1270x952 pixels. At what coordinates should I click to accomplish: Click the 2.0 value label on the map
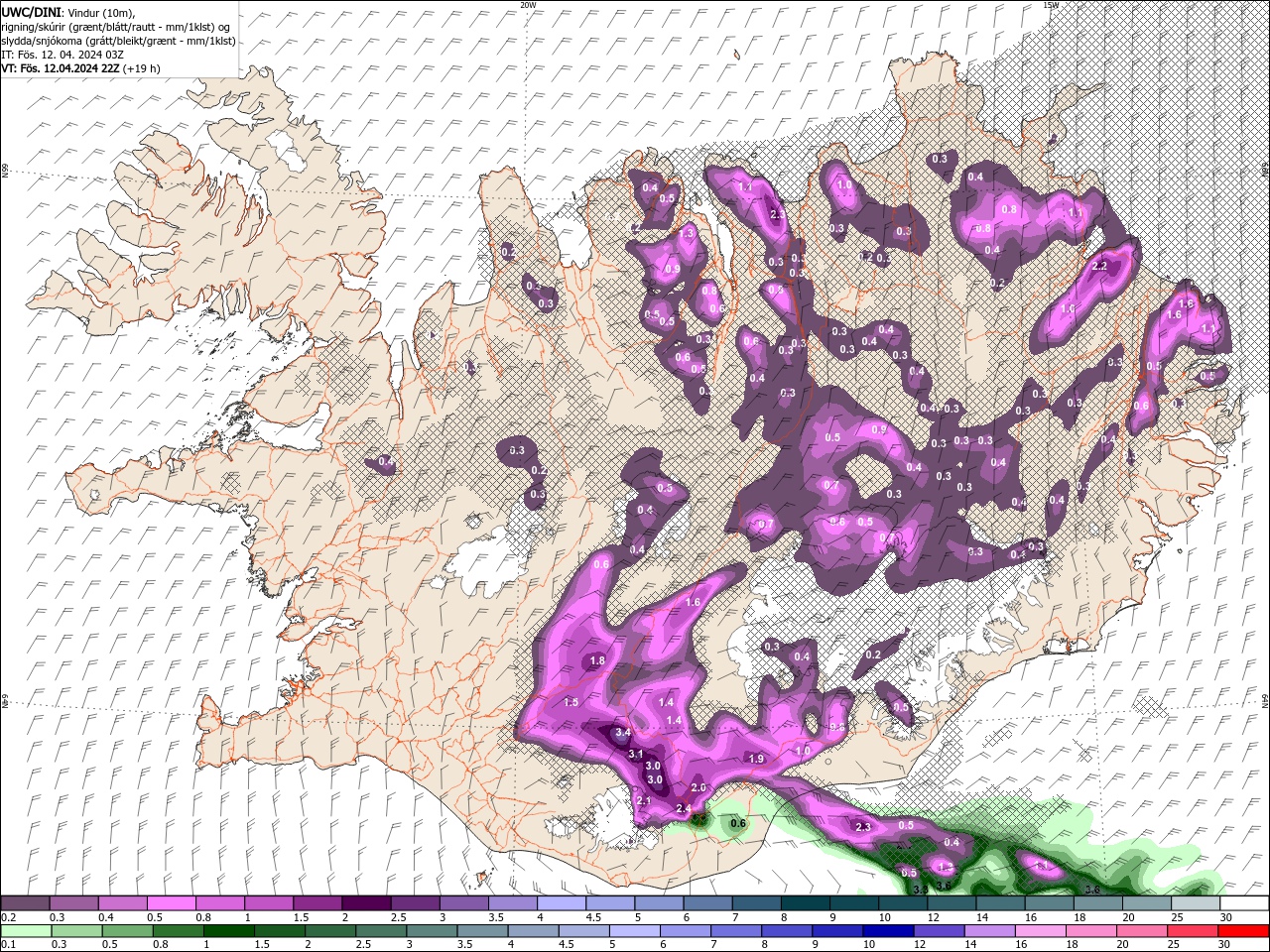point(698,787)
